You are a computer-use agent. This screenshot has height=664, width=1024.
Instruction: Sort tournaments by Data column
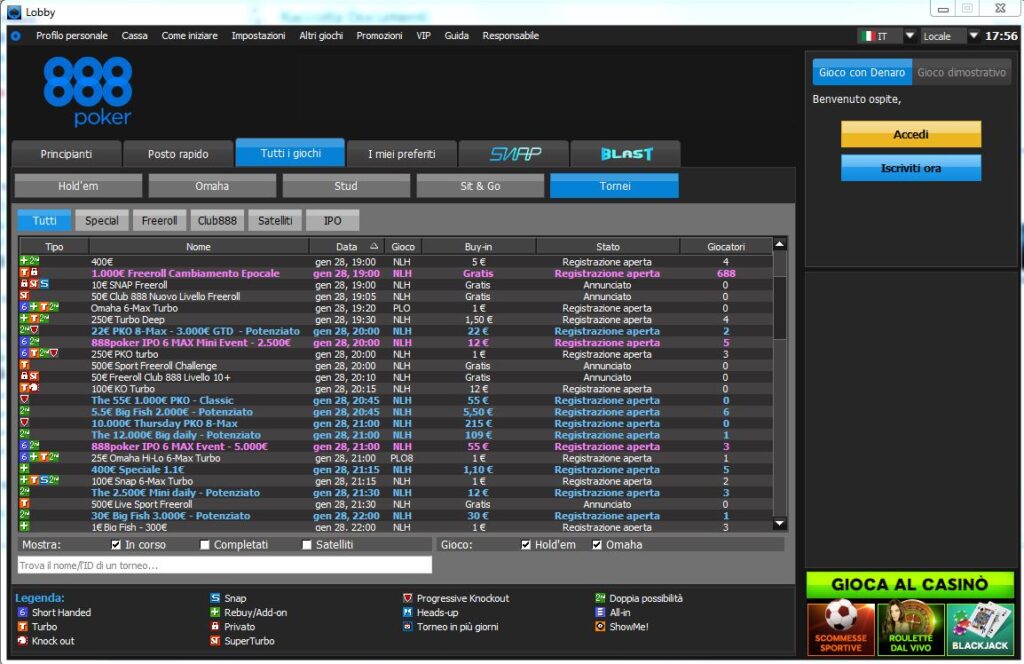(x=347, y=247)
